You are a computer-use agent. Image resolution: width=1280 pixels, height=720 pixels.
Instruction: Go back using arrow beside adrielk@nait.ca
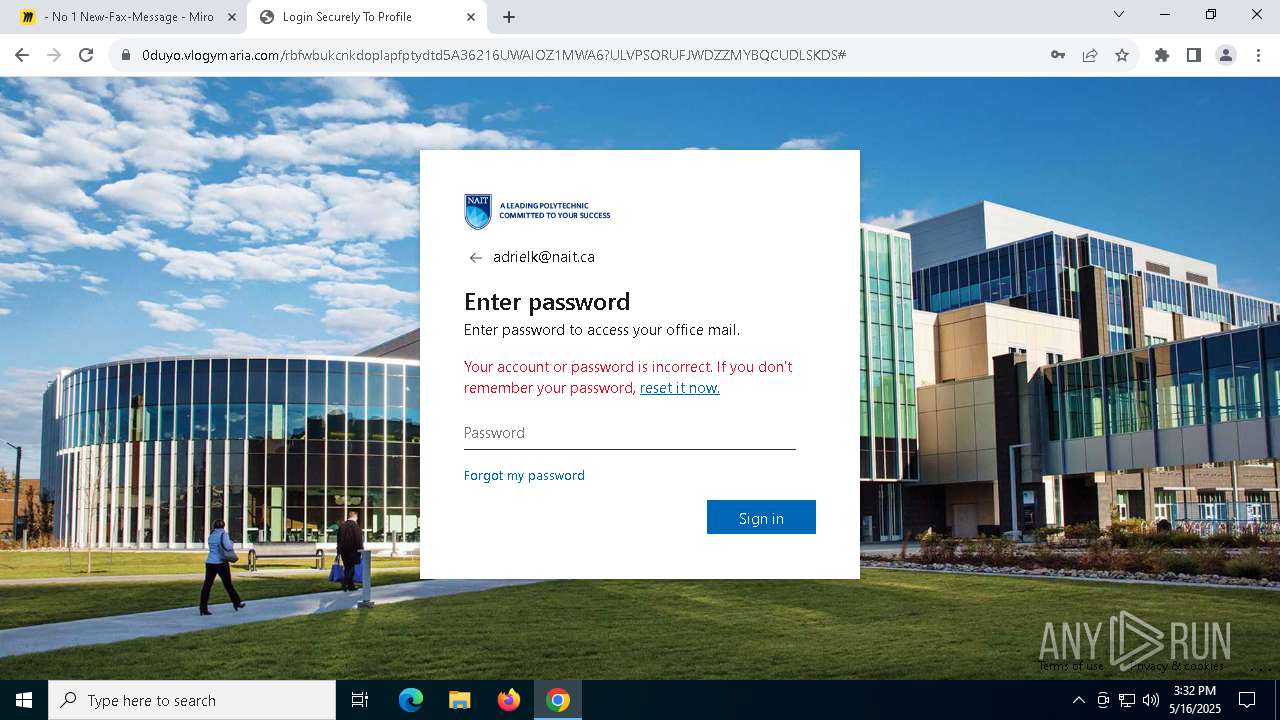(476, 258)
